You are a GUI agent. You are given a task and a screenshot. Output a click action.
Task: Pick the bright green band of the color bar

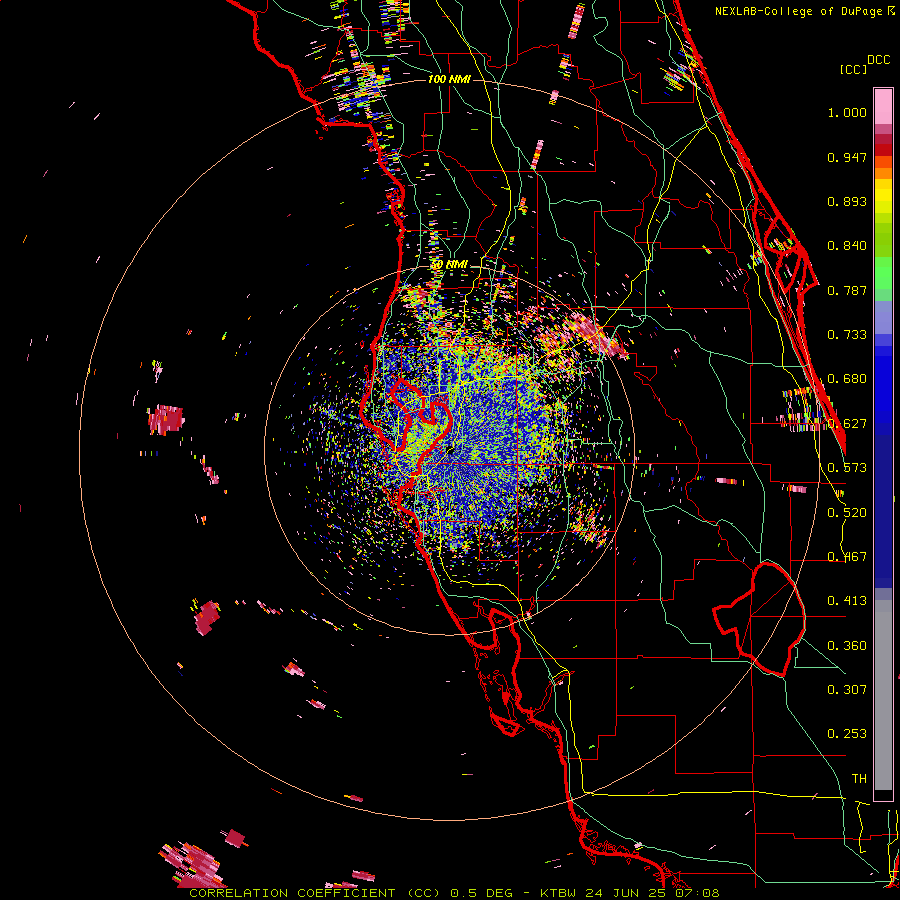point(883,273)
